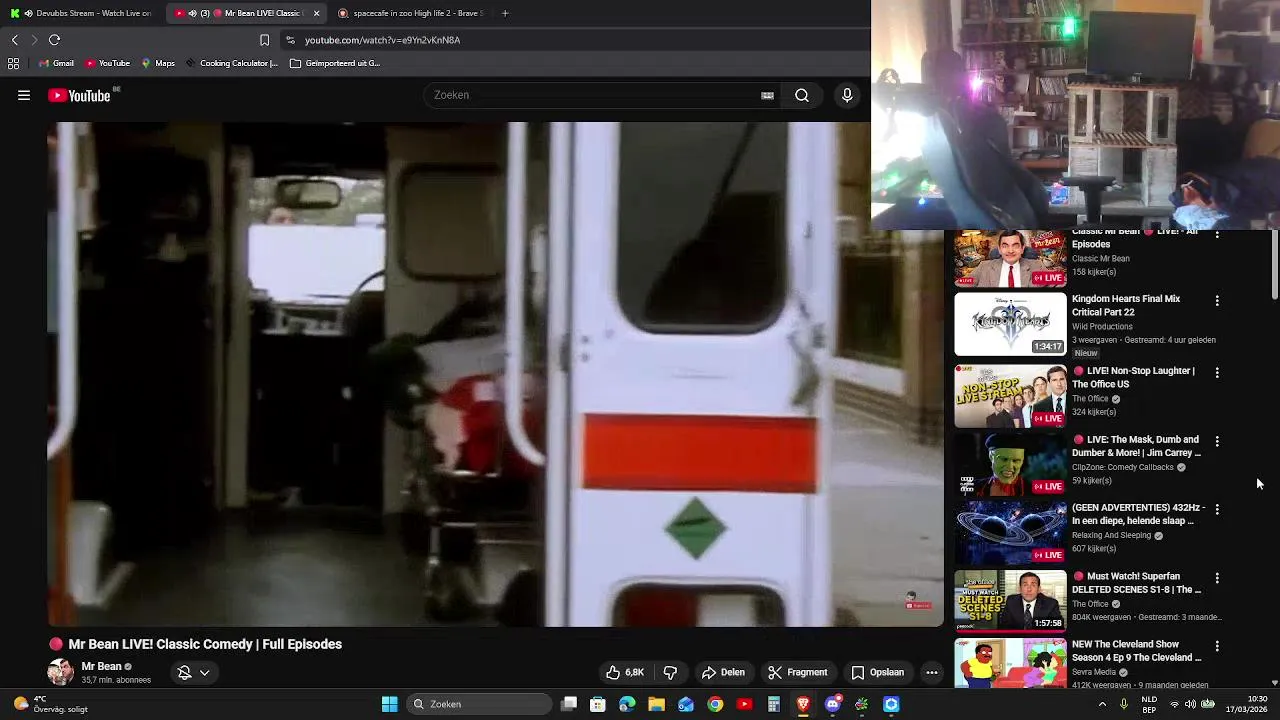Click the taskbar Zoeken search box
1280x720 pixels.
[481, 704]
